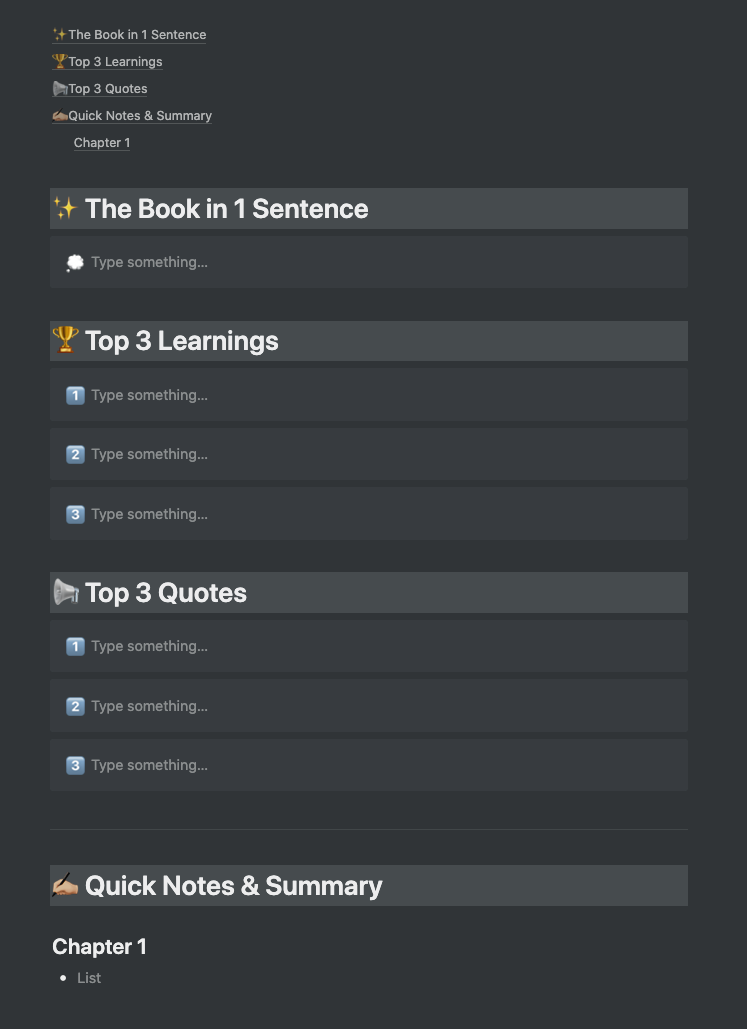Click the number 1 keycap under Top 3 Quotes
This screenshot has width=747, height=1029.
[75, 646]
